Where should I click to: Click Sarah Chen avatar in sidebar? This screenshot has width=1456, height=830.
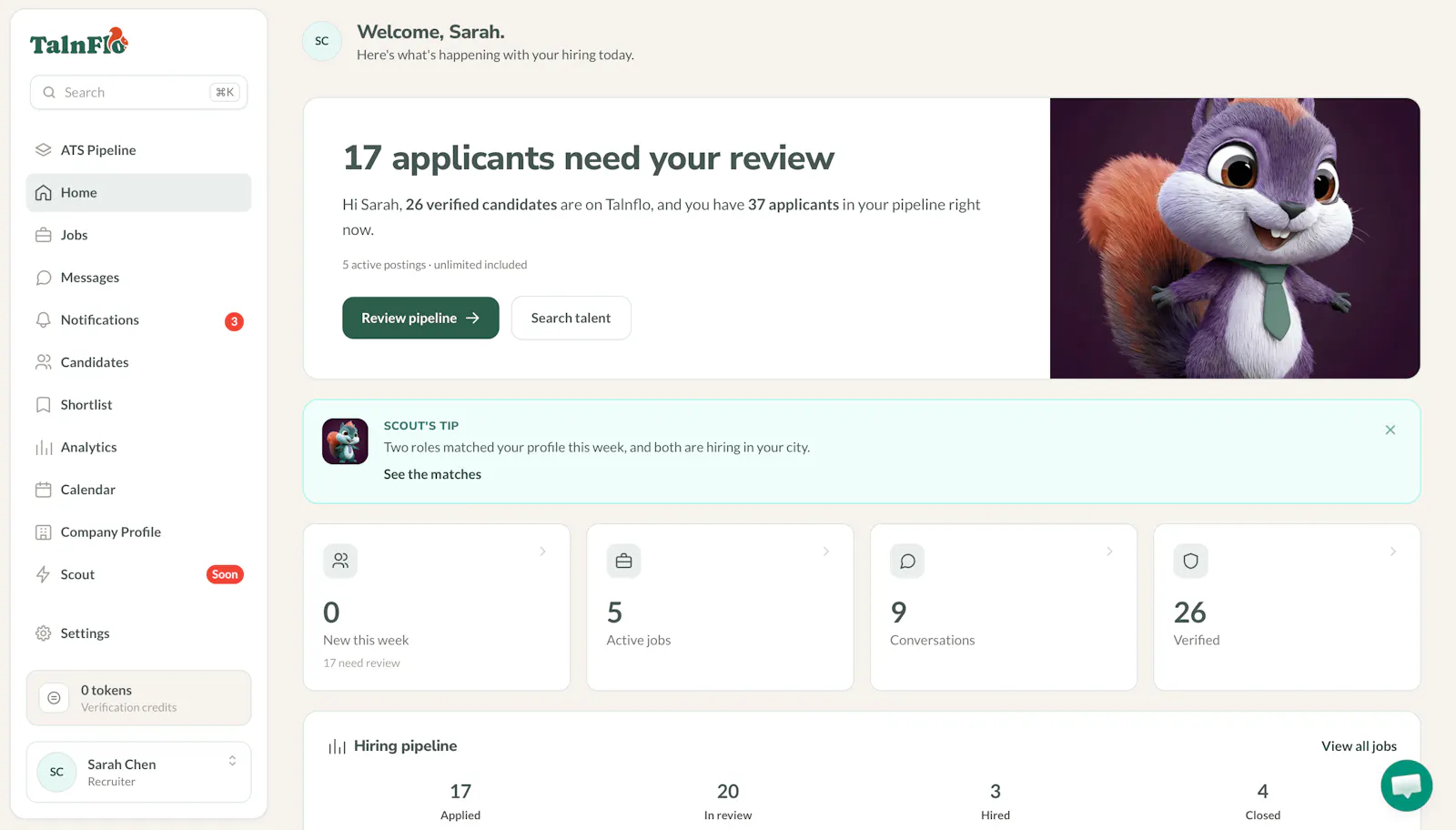coord(56,773)
